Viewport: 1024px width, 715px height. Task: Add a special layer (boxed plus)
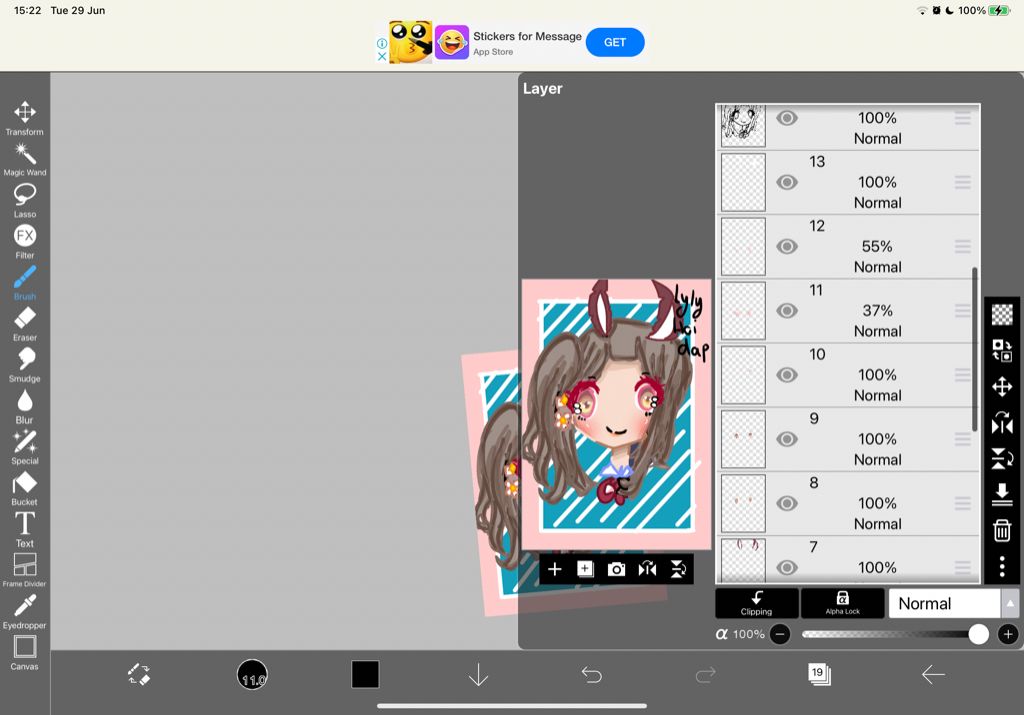pyautogui.click(x=585, y=569)
